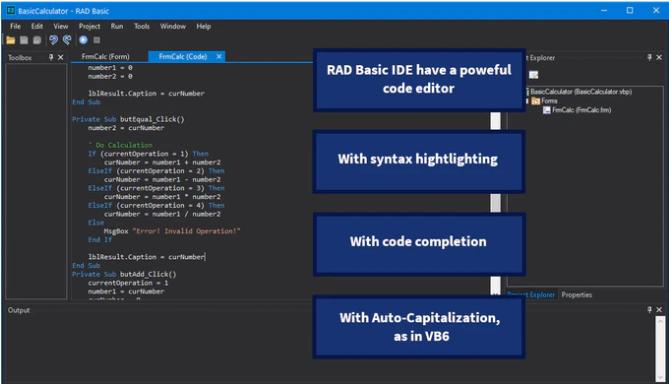Redo edit with toolbar icon

67,40
